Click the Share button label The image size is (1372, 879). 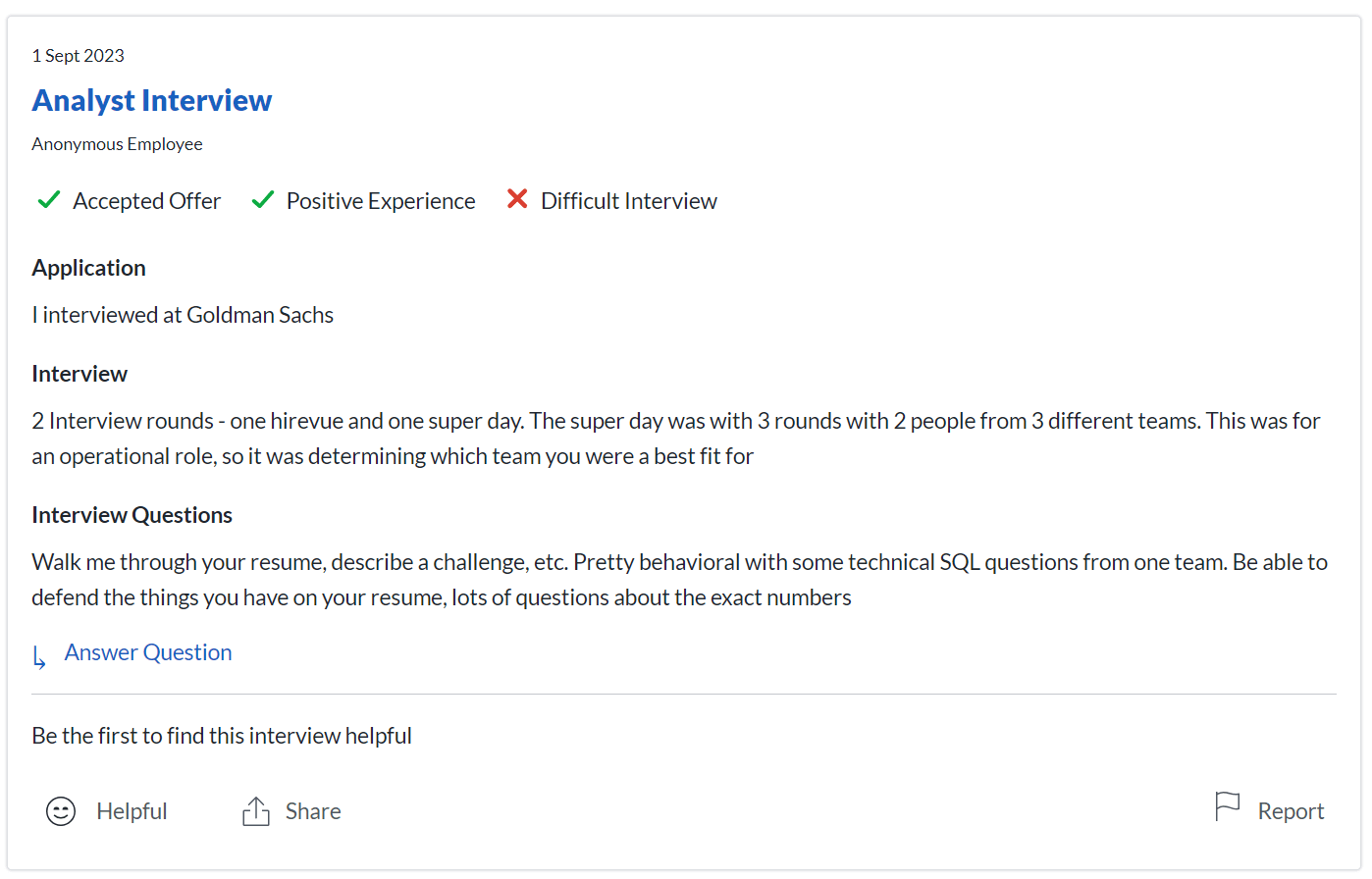tap(313, 811)
